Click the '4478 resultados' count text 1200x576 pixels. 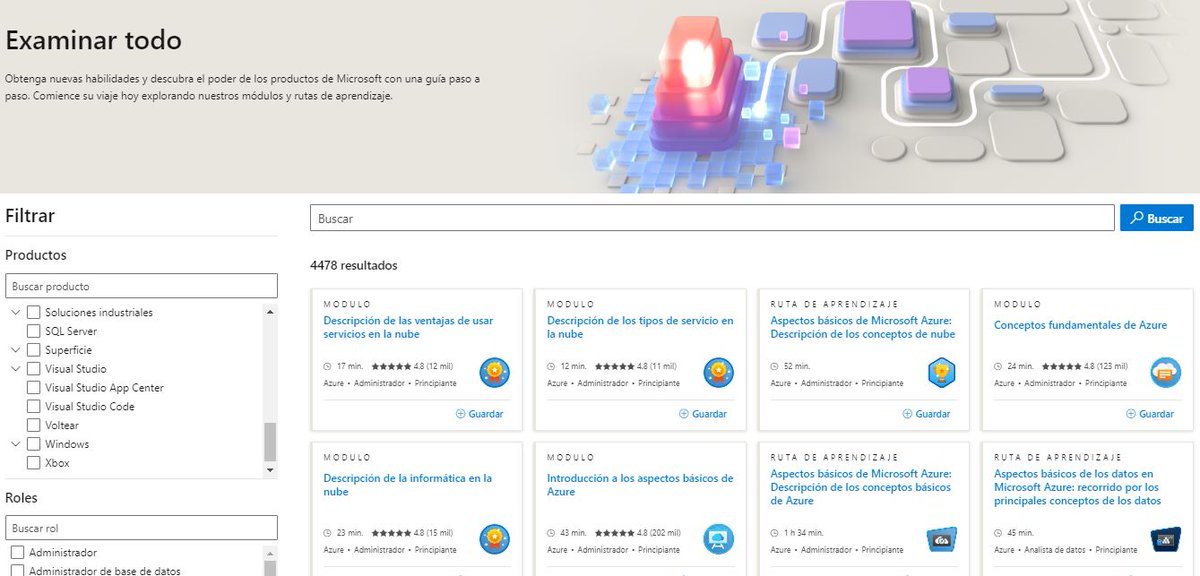pyautogui.click(x=354, y=266)
